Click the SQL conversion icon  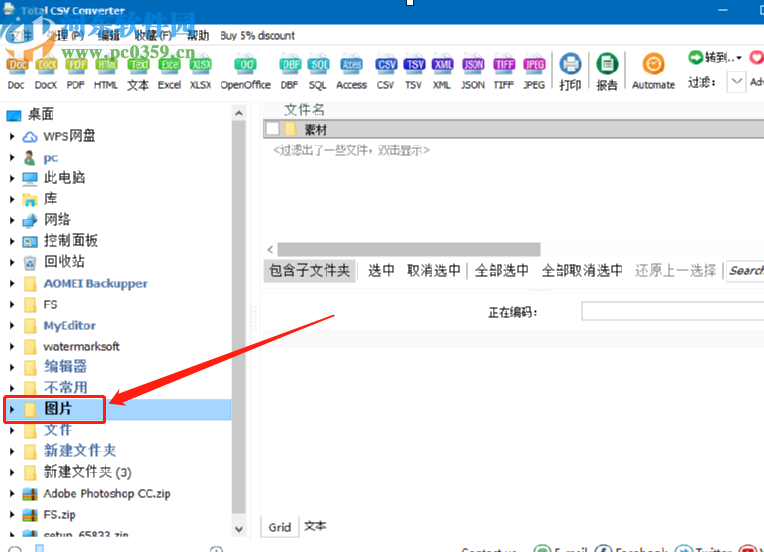tap(318, 65)
